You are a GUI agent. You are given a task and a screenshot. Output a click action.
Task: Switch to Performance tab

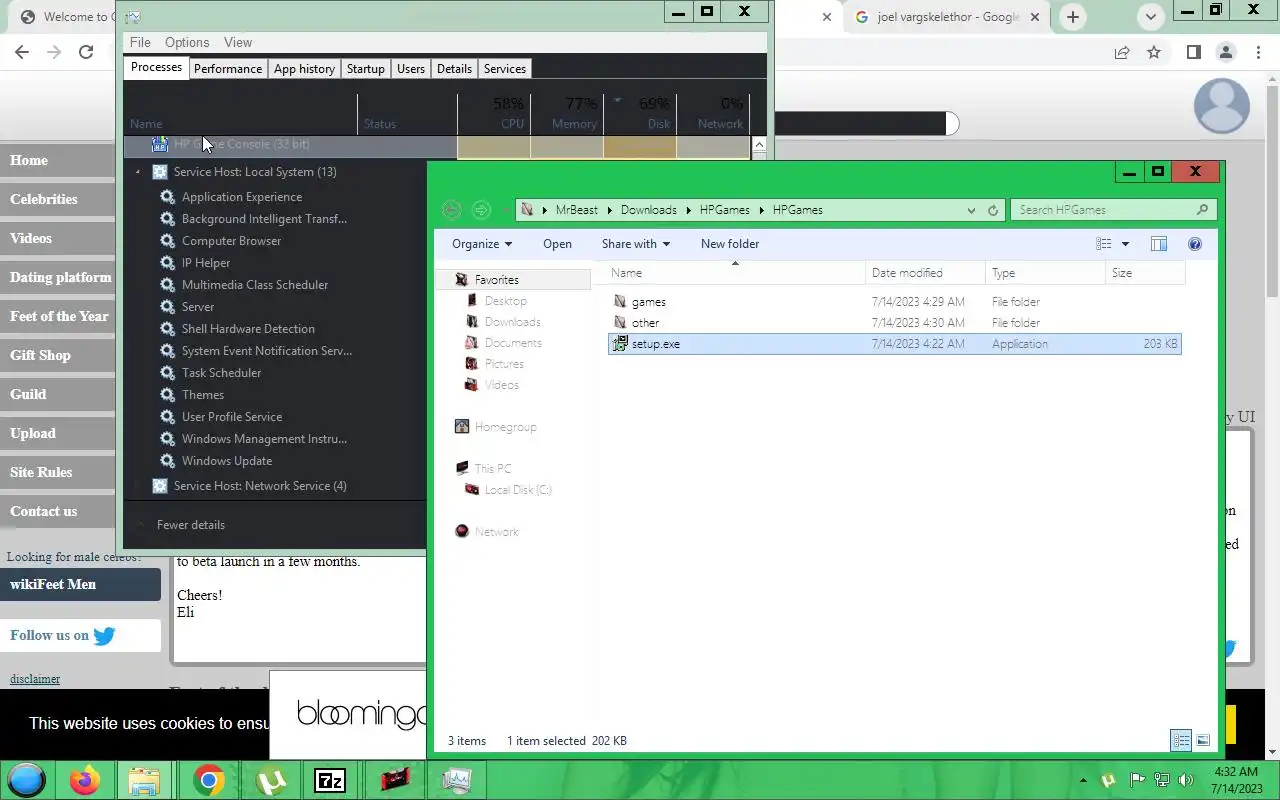(228, 69)
